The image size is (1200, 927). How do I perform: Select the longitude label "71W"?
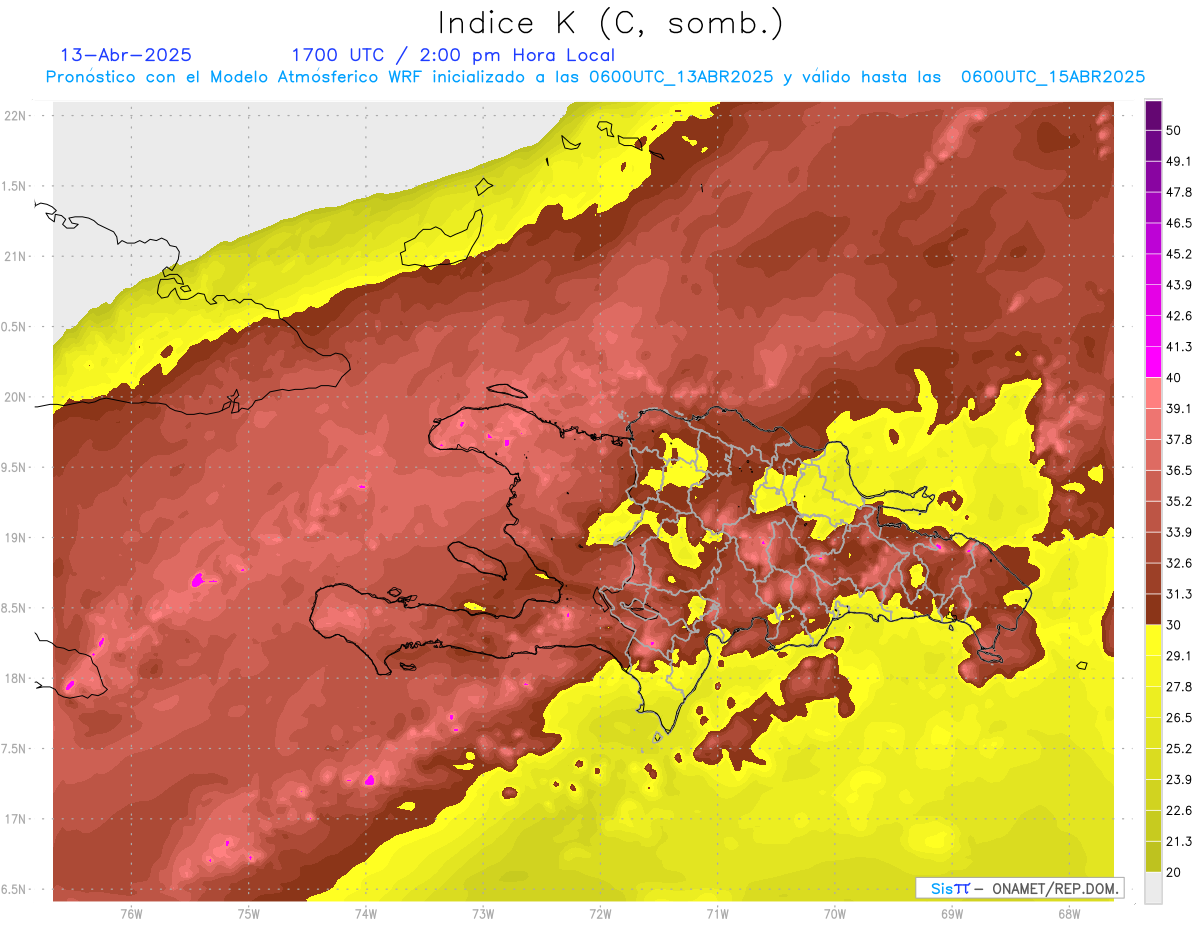(x=717, y=914)
